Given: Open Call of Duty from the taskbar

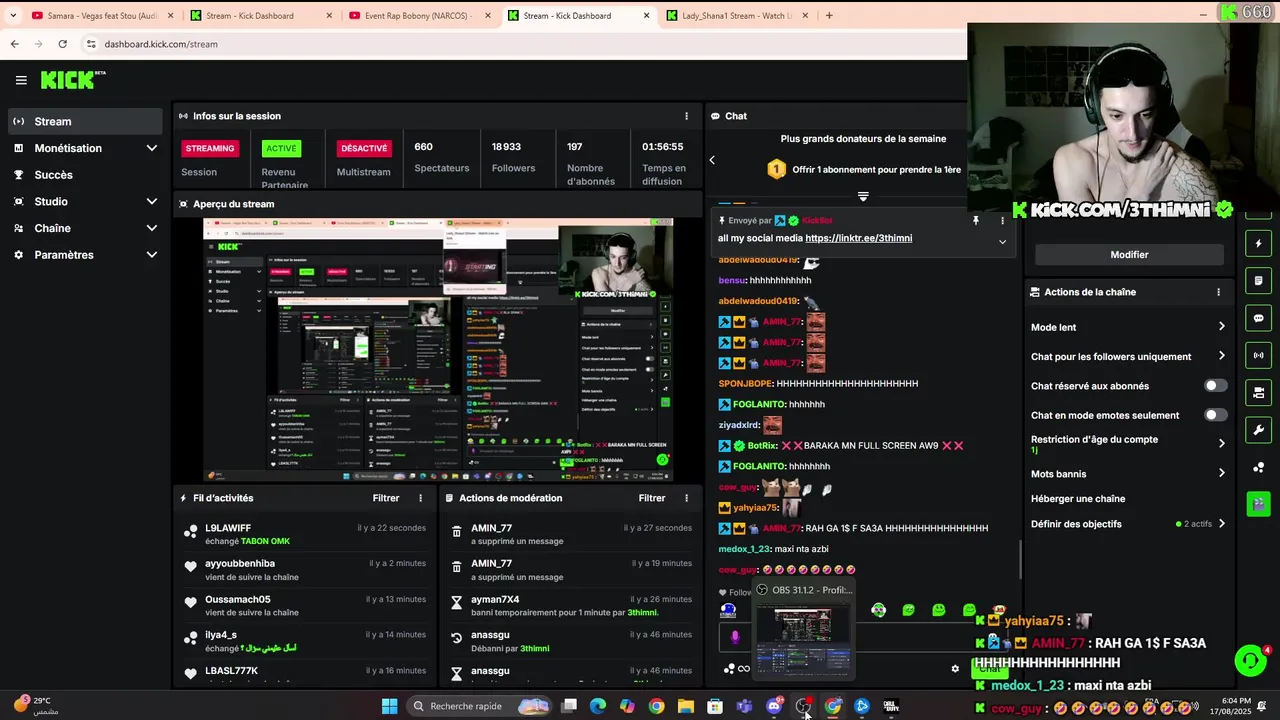Looking at the screenshot, I should 891,706.
